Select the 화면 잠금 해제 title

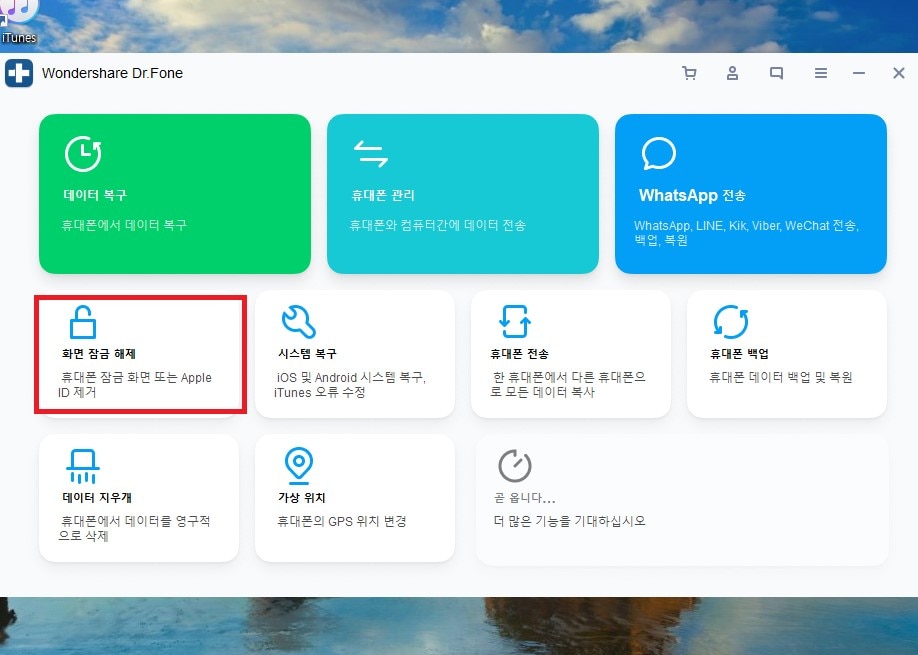(x=98, y=354)
